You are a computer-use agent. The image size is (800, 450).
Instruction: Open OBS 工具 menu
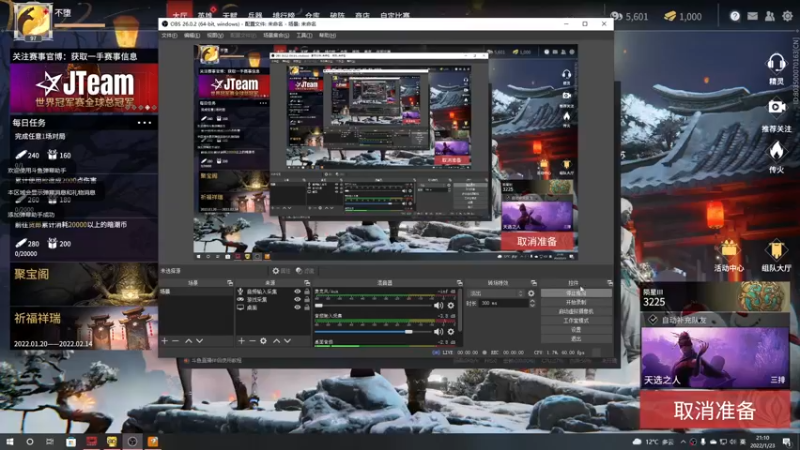(304, 36)
